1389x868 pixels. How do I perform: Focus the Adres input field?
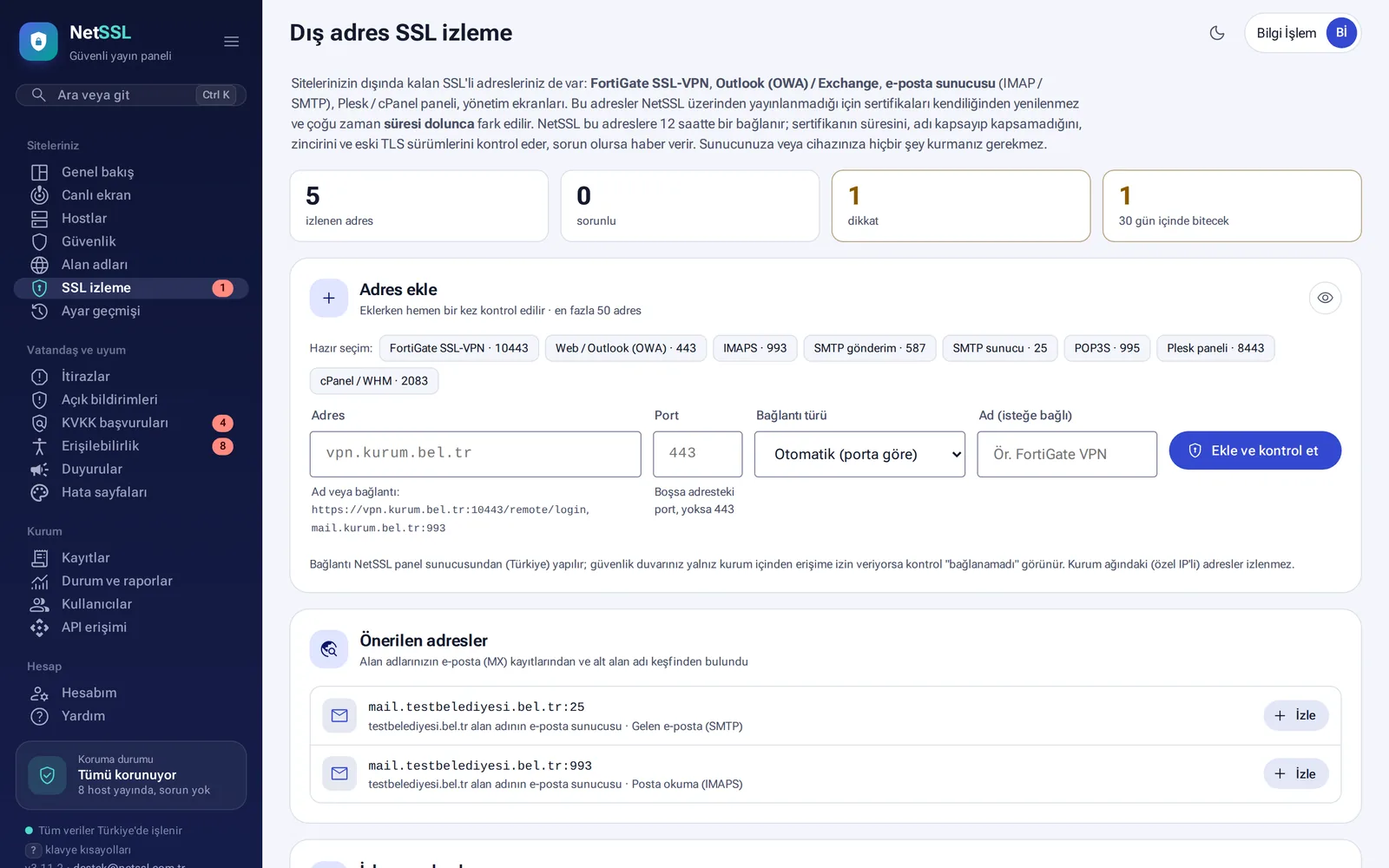(476, 454)
